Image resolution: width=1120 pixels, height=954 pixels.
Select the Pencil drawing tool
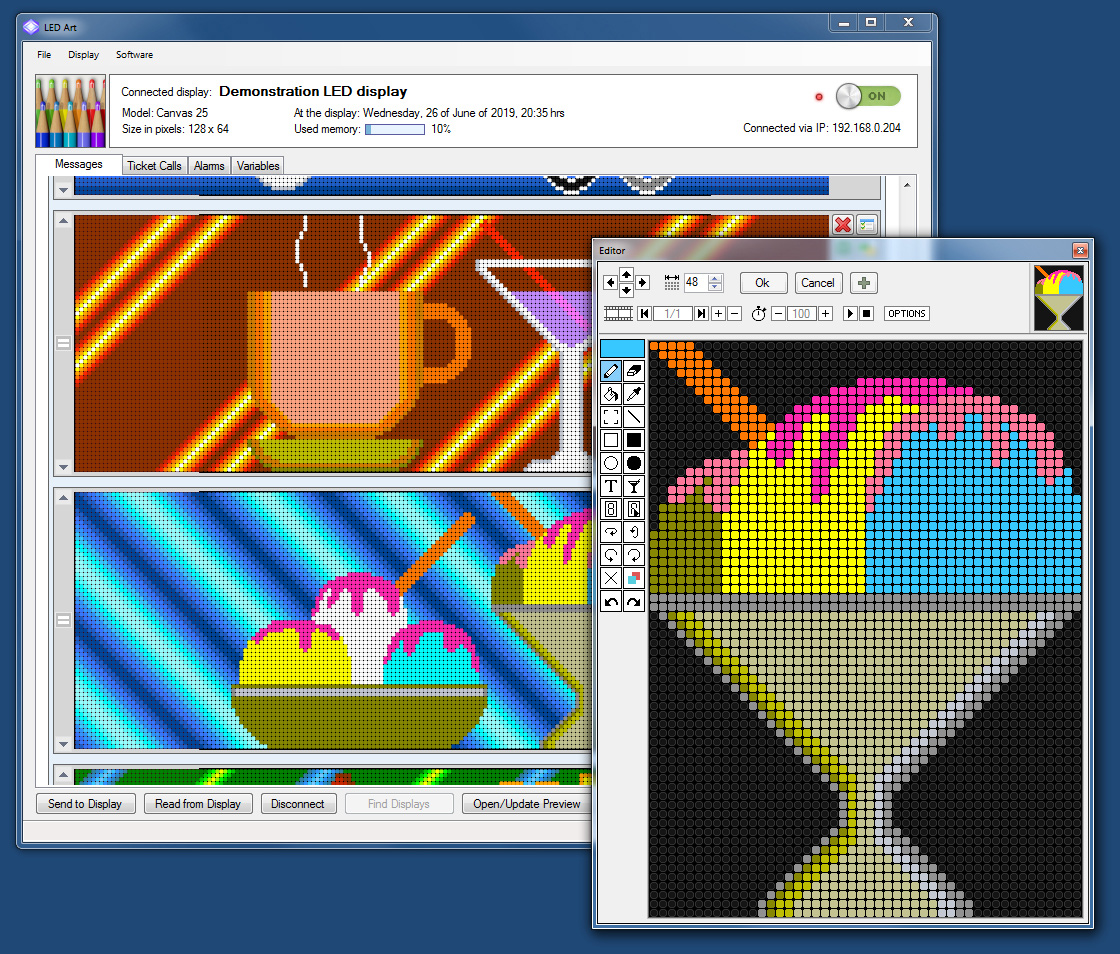(x=611, y=371)
